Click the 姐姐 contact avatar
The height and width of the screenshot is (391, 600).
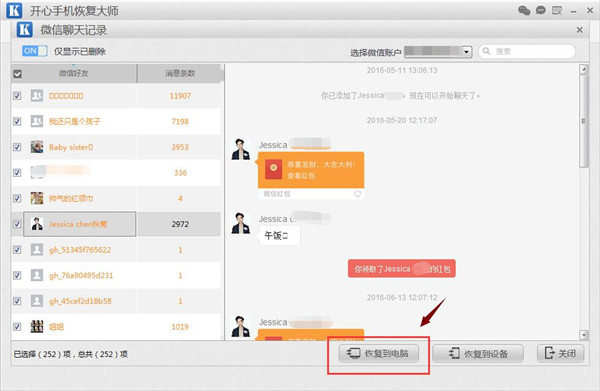pyautogui.click(x=37, y=326)
